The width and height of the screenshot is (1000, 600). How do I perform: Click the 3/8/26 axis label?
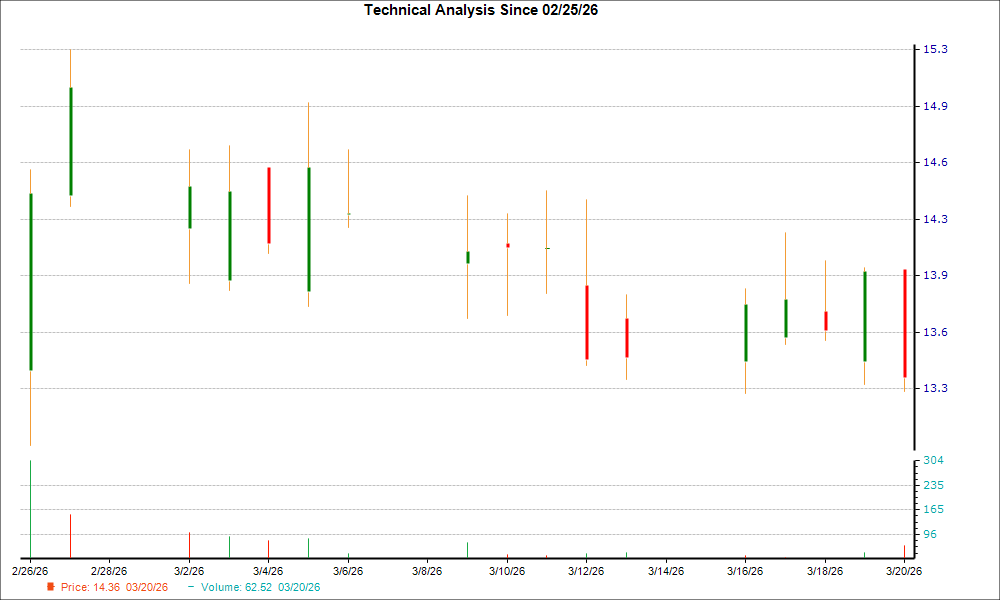point(428,570)
